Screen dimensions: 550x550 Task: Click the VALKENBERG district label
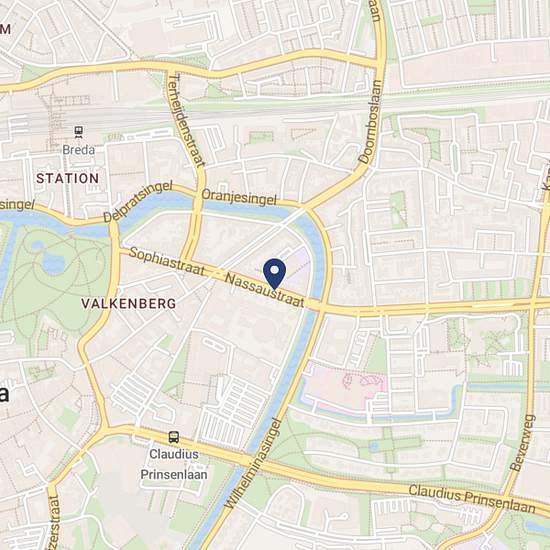tap(128, 303)
